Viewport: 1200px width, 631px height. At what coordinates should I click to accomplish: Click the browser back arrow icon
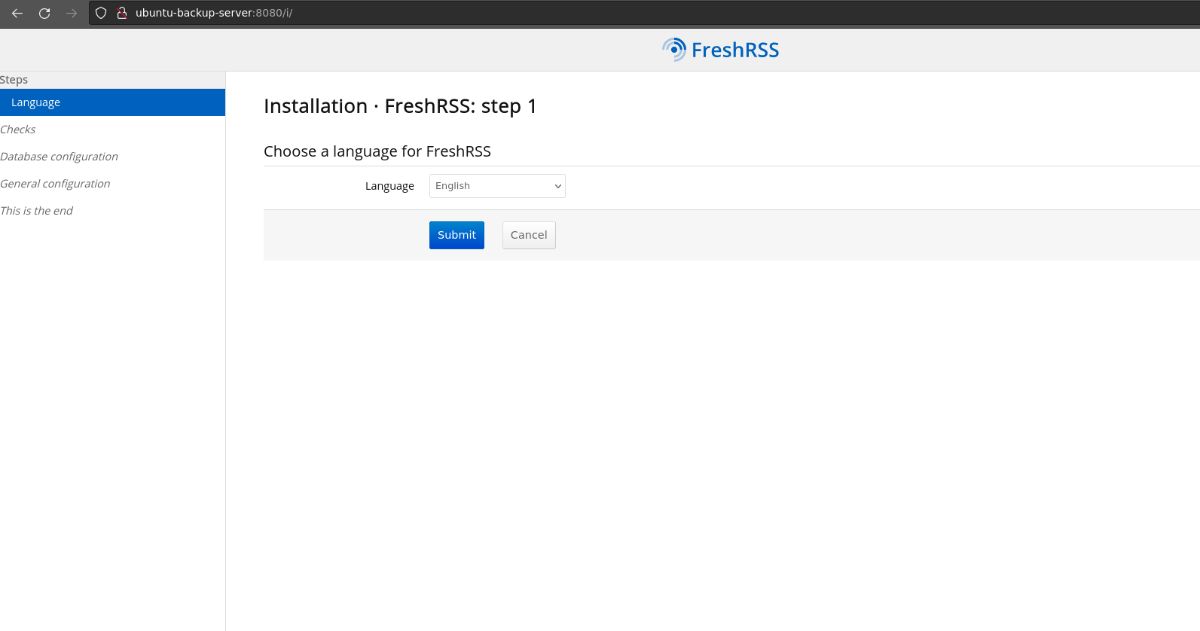(x=14, y=14)
